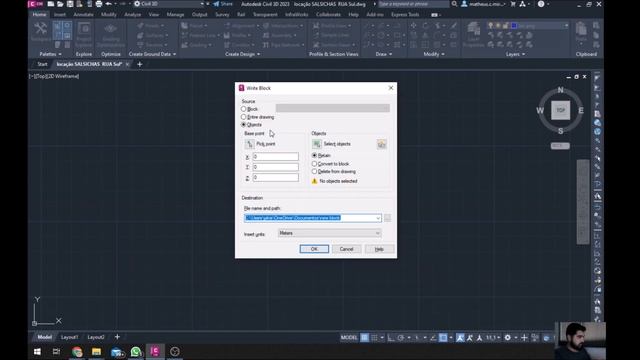Click the Z base point field
The width and height of the screenshot is (640, 360).
[276, 178]
